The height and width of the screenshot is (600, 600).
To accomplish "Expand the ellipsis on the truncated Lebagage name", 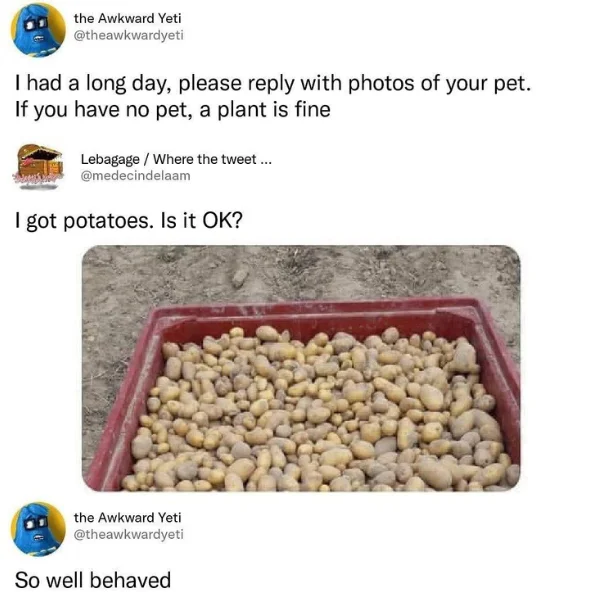I will pyautogui.click(x=266, y=161).
